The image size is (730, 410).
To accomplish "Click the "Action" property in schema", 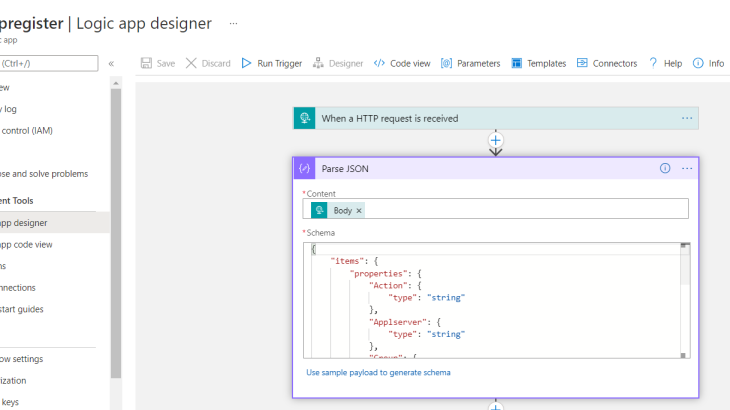I will click(x=390, y=285).
